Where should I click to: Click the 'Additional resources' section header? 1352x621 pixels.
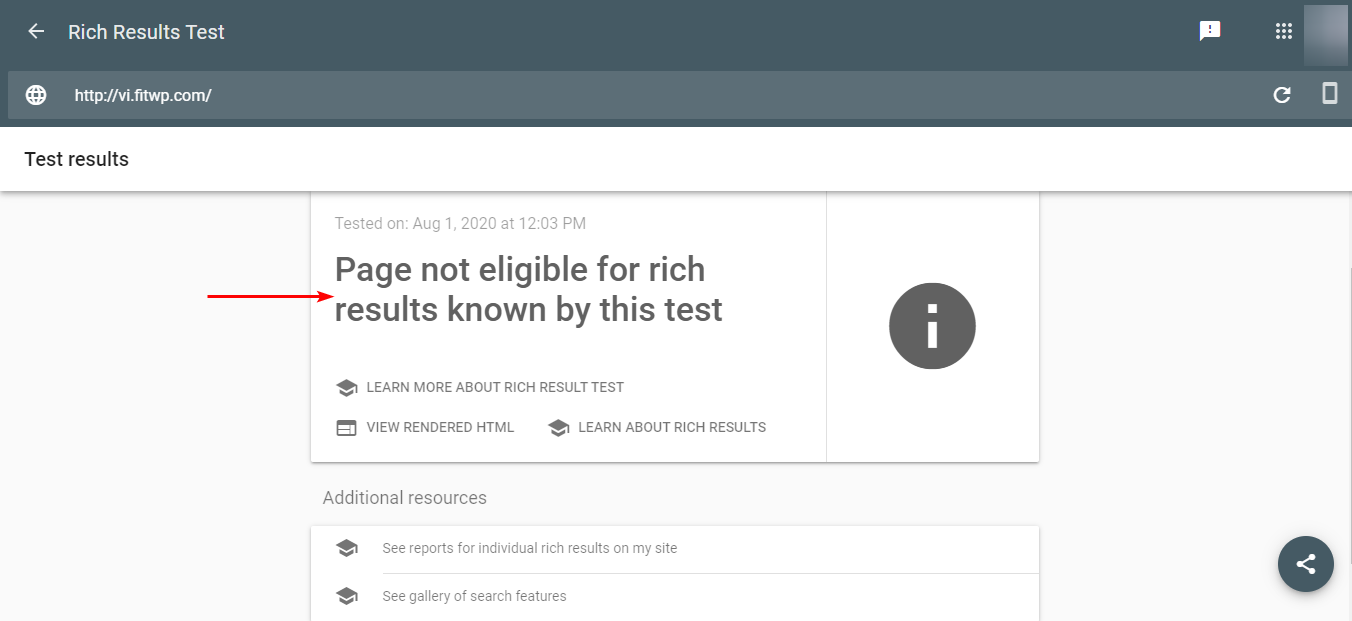[404, 497]
